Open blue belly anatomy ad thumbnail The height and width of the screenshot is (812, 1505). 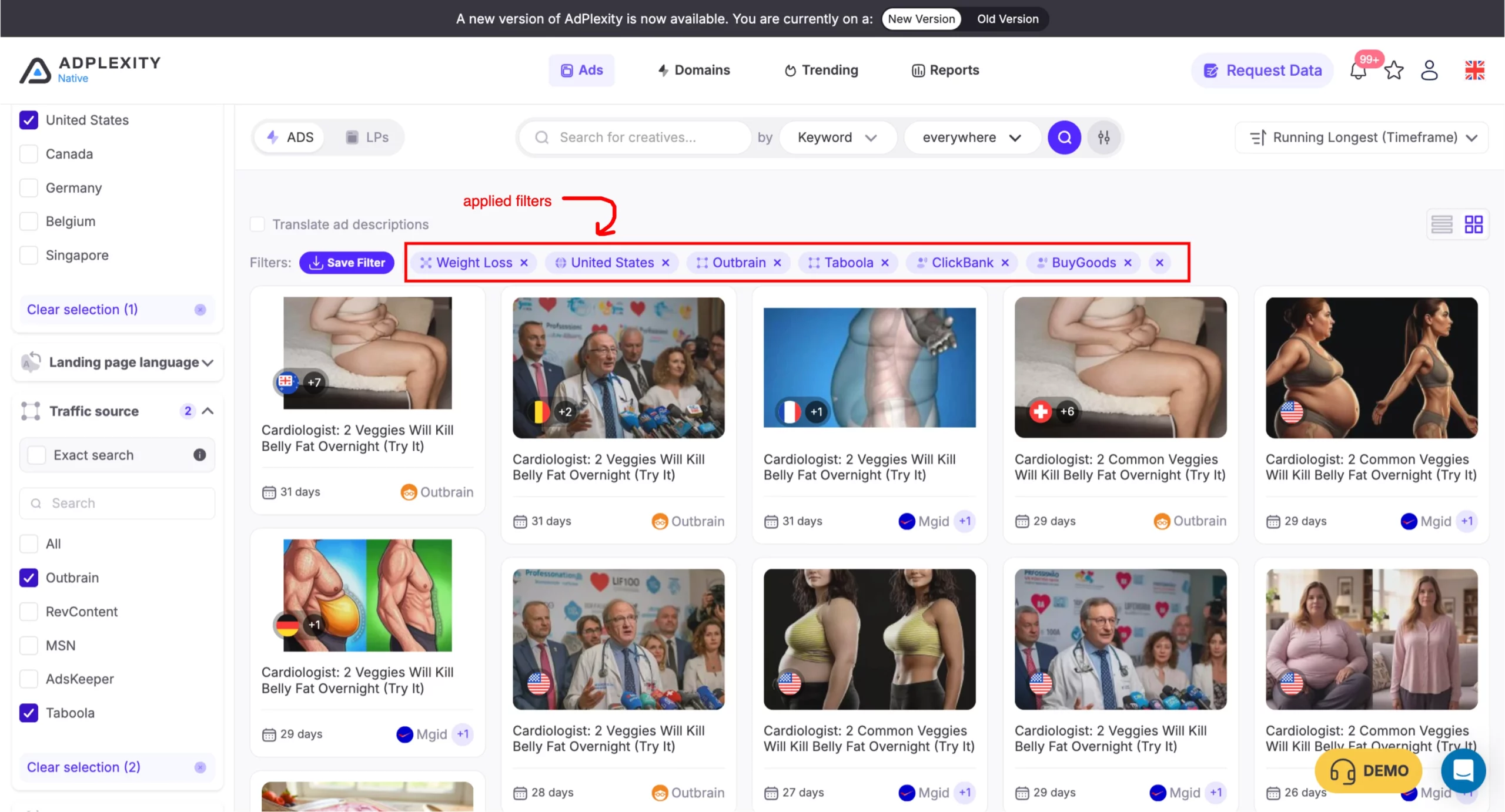tap(869, 368)
